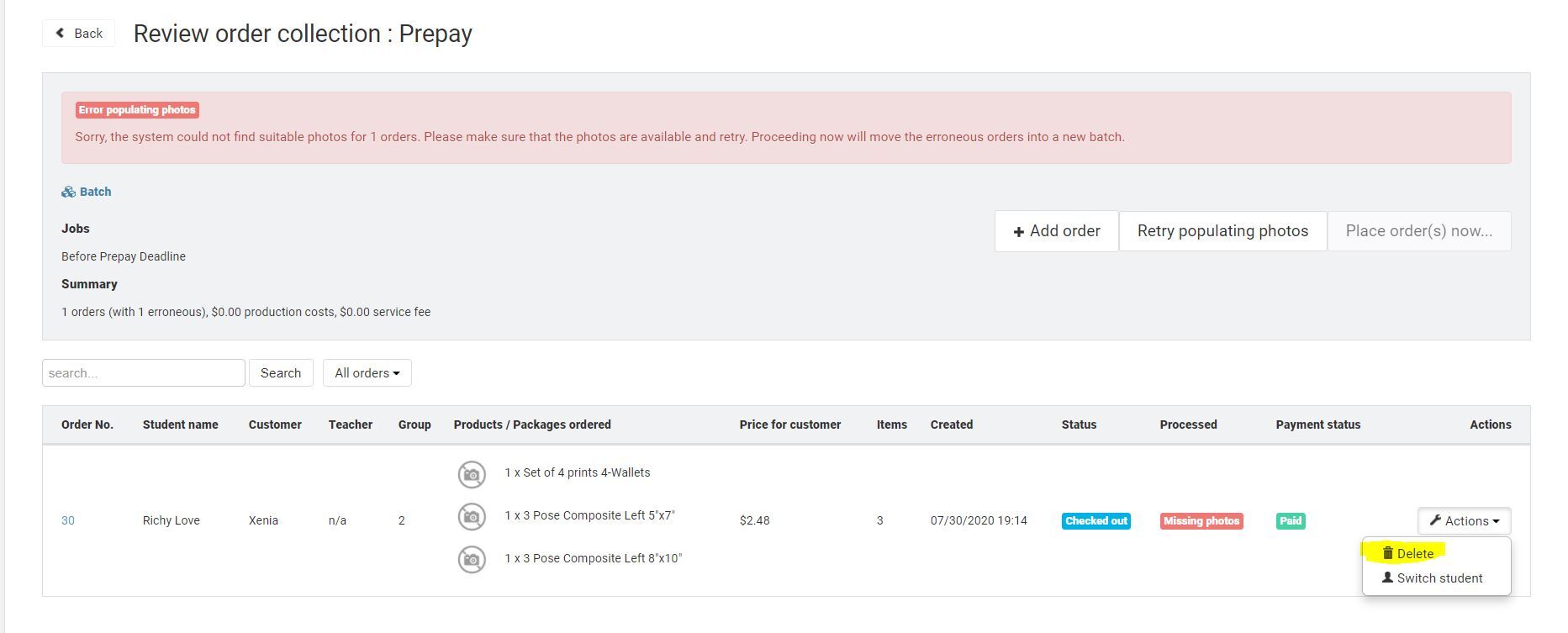Open the All orders filter dropdown
This screenshot has width=1568, height=633.
pyautogui.click(x=367, y=373)
